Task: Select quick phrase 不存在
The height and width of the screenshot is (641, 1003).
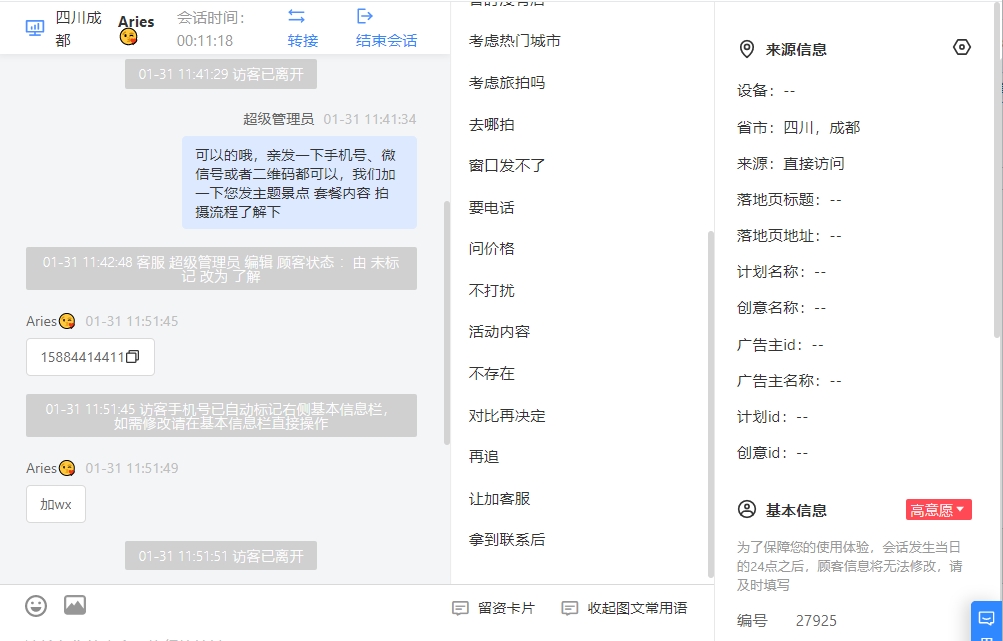Action: [x=491, y=374]
